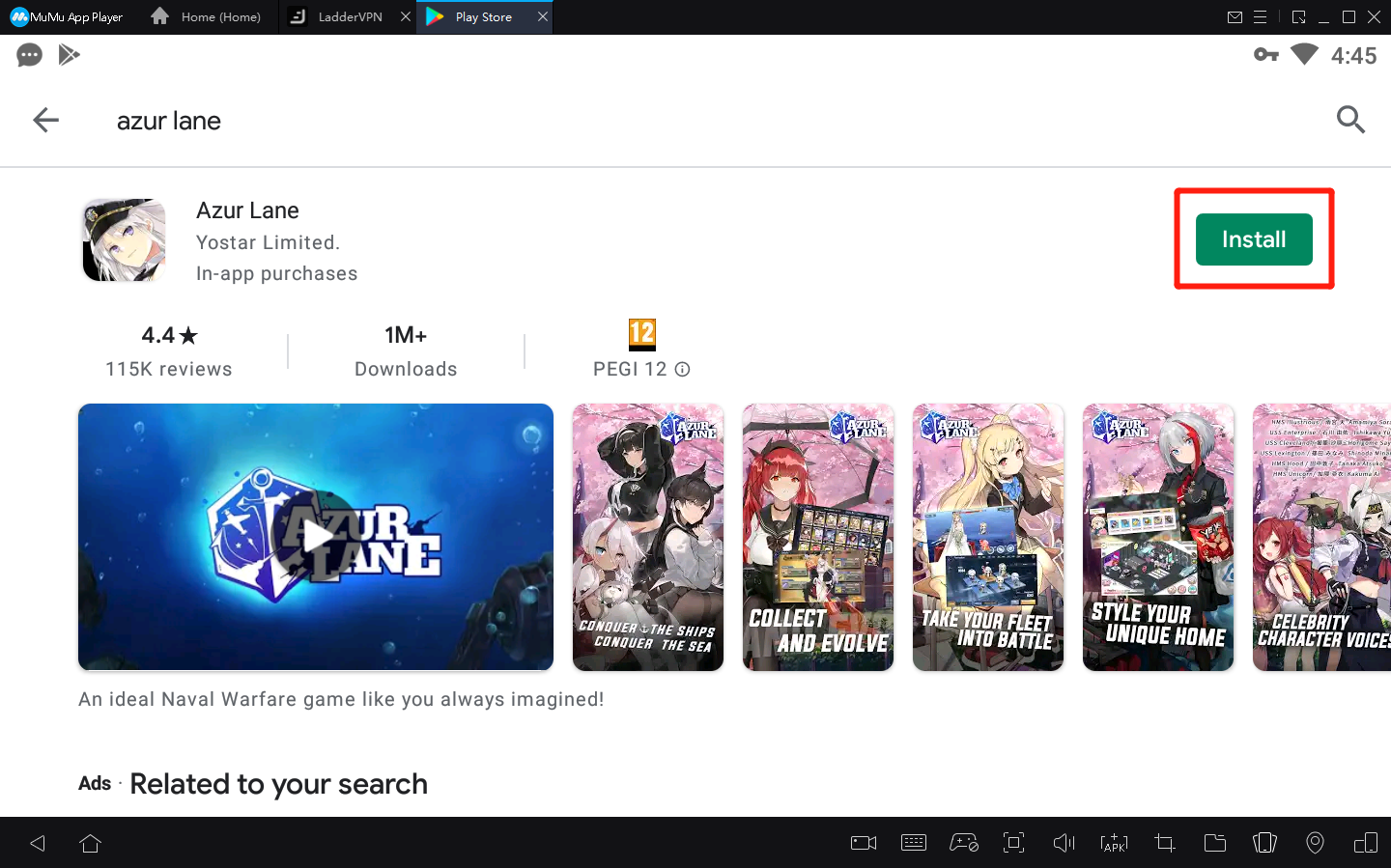
Task: Open the shared folder tool
Action: [1215, 843]
